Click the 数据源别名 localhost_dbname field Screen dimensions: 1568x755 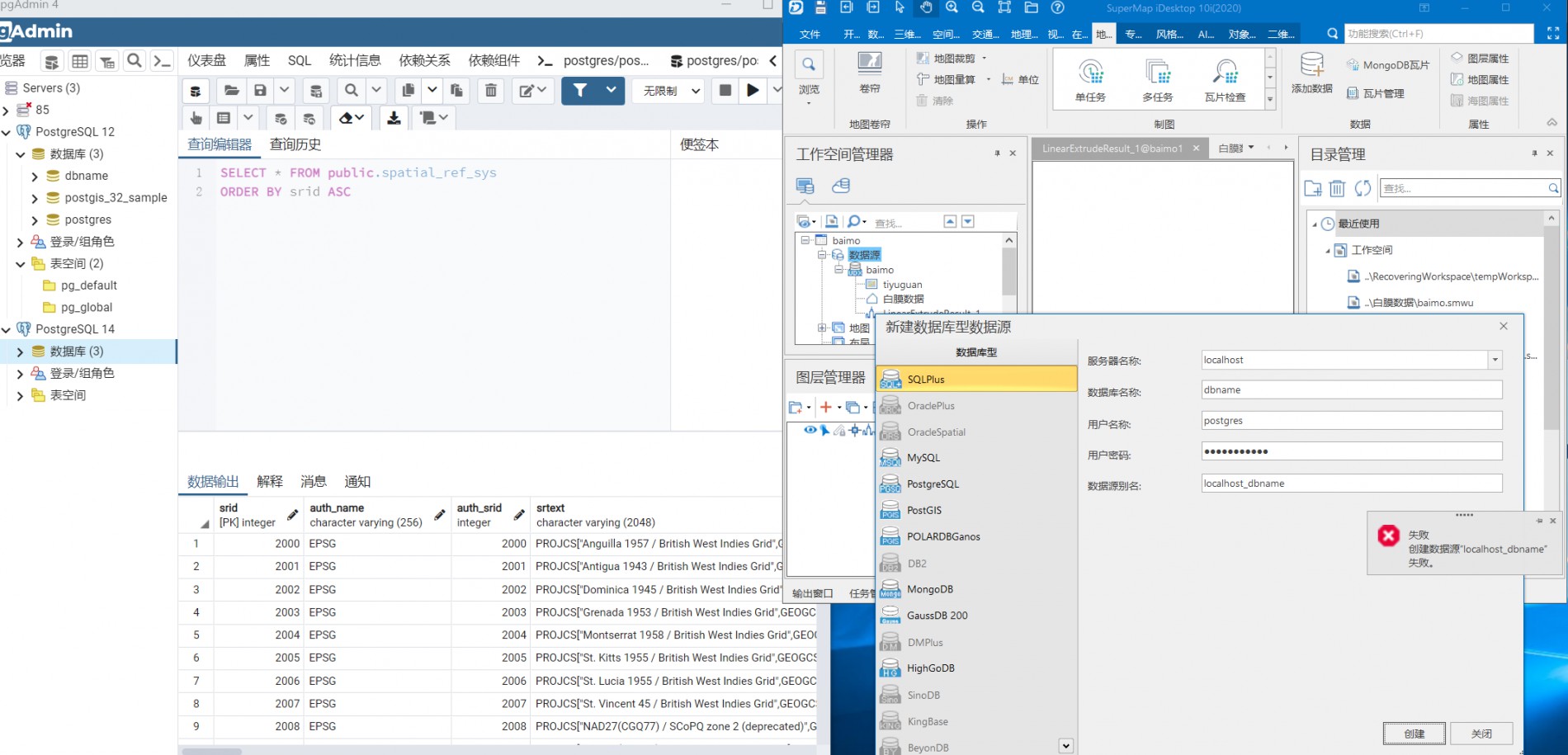1352,484
